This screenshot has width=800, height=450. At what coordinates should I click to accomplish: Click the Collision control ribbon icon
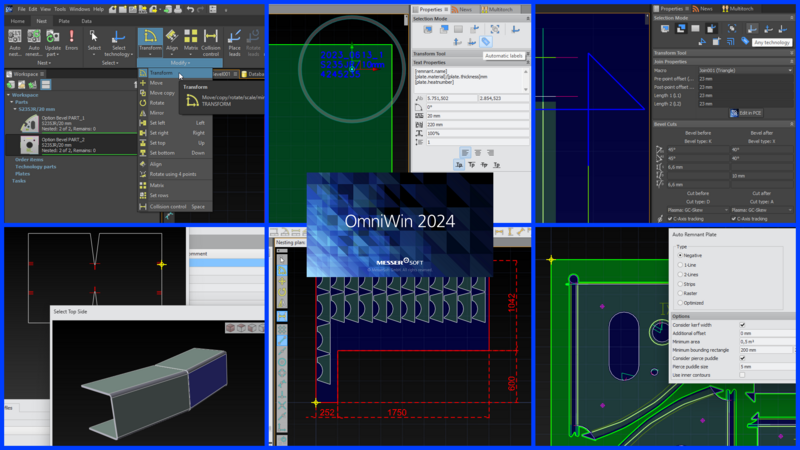210,37
